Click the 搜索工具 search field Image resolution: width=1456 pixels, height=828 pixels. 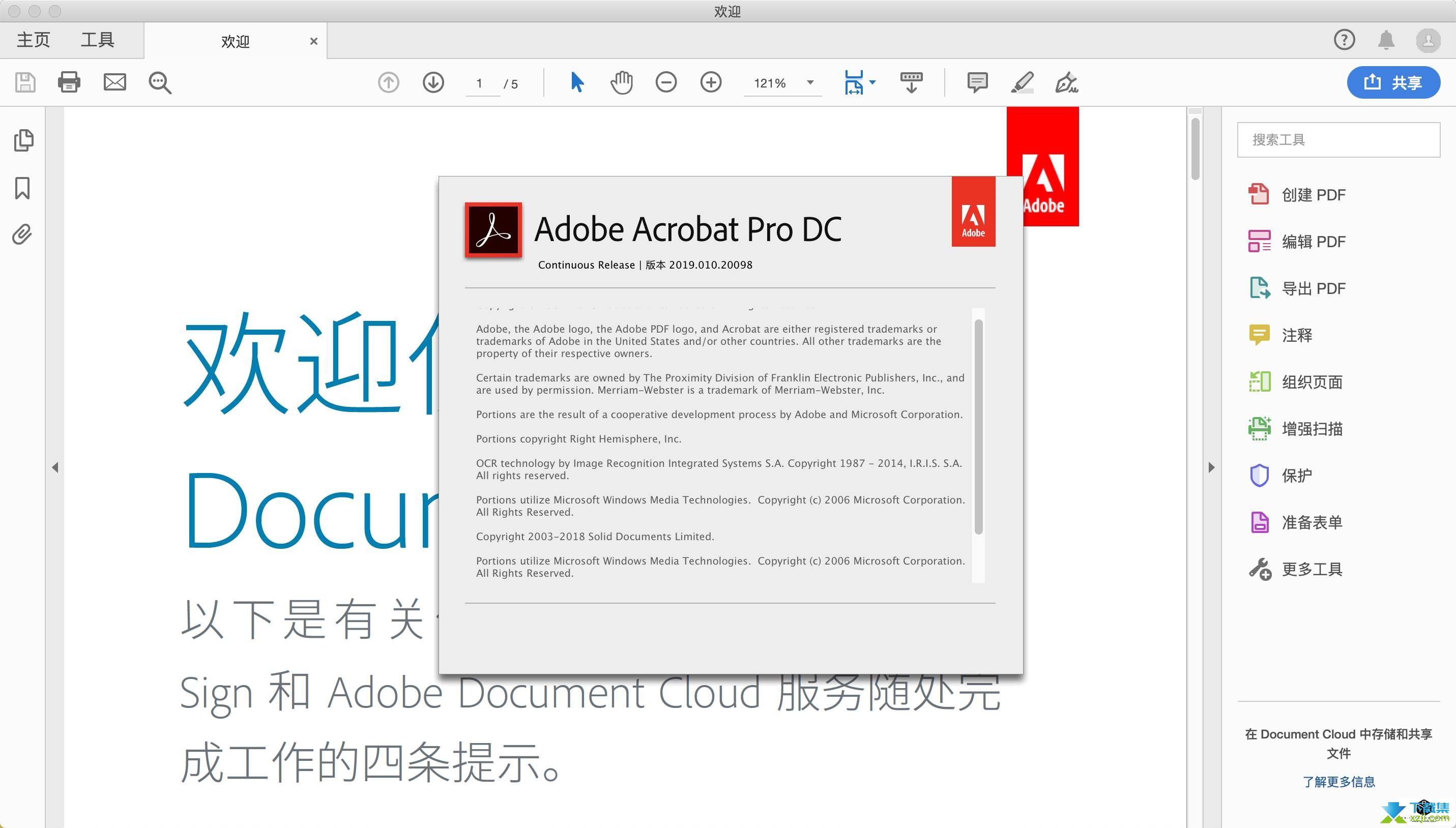coord(1338,139)
